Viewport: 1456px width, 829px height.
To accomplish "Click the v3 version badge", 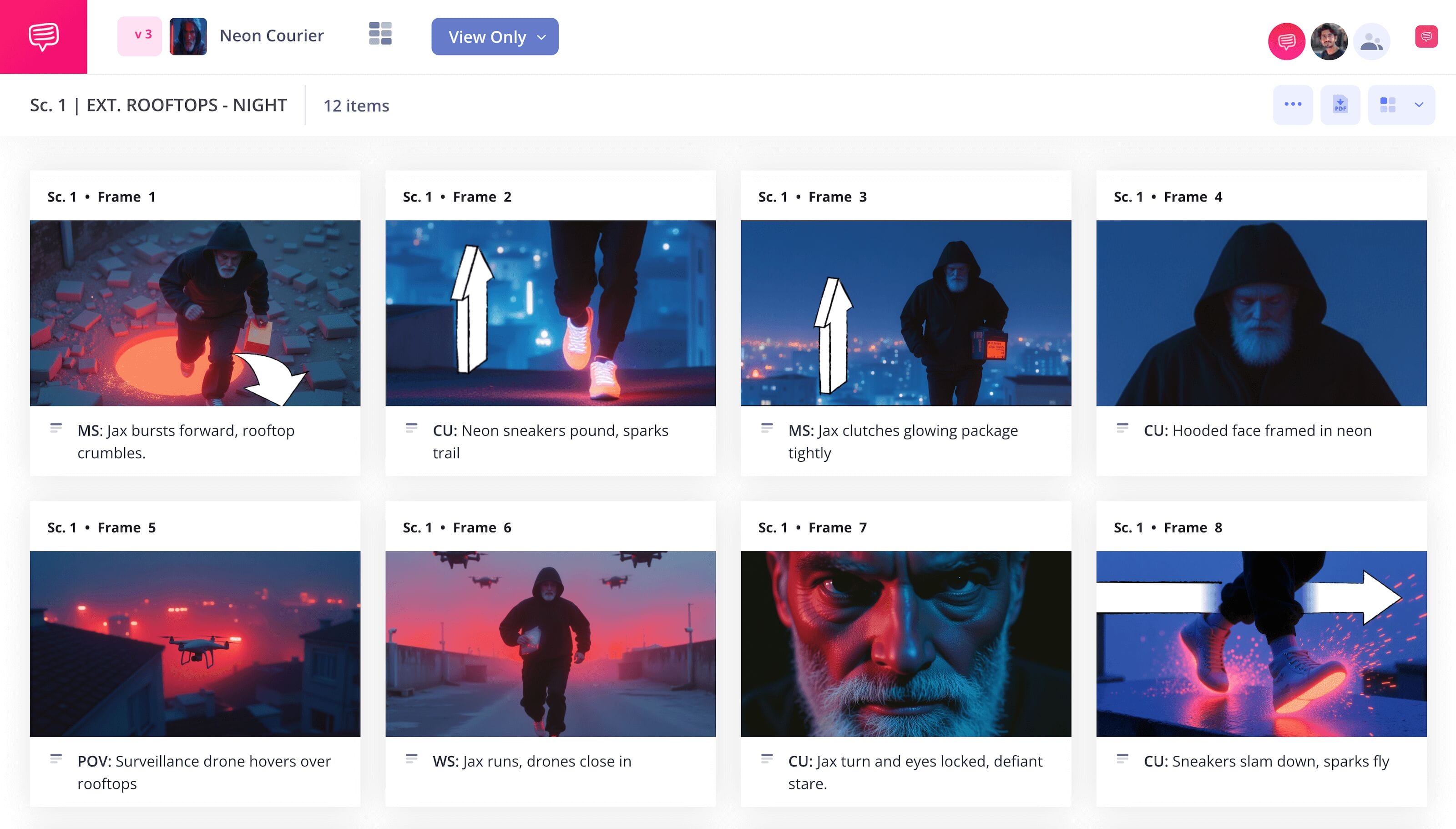I will pos(139,36).
